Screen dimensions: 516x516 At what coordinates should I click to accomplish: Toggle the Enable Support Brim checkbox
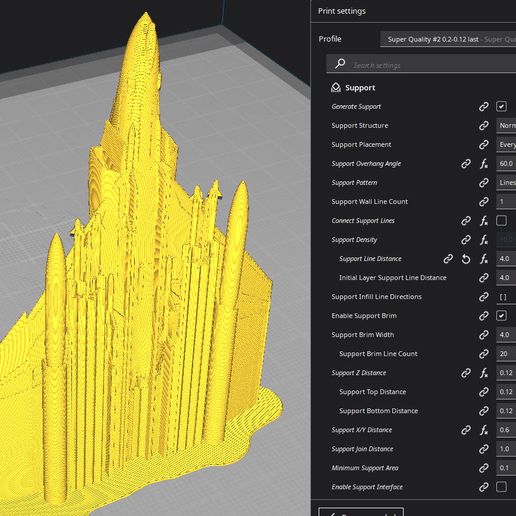click(x=501, y=316)
